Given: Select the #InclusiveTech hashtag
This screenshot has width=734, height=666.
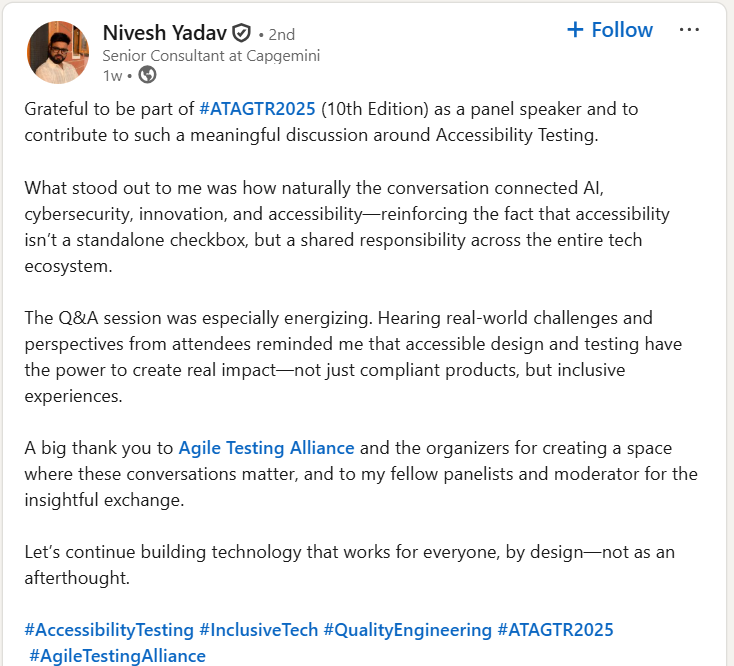Looking at the screenshot, I should (259, 630).
